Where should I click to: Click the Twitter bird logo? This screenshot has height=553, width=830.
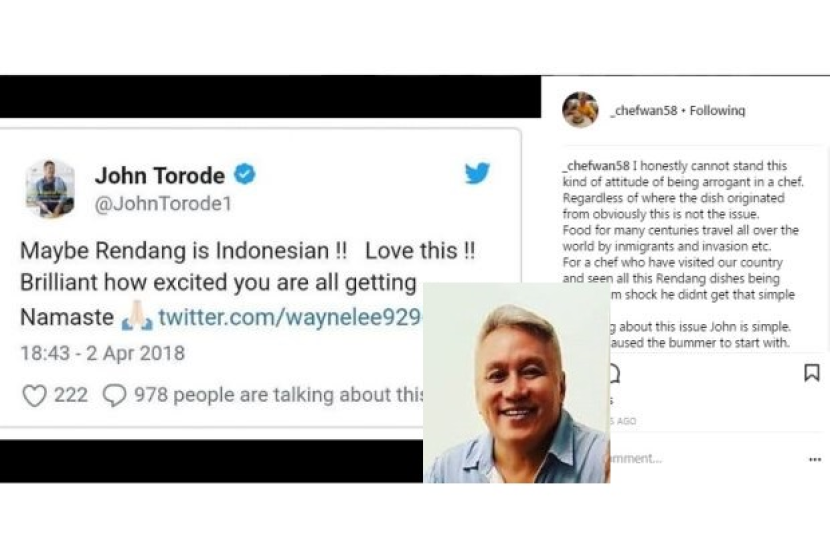(477, 173)
